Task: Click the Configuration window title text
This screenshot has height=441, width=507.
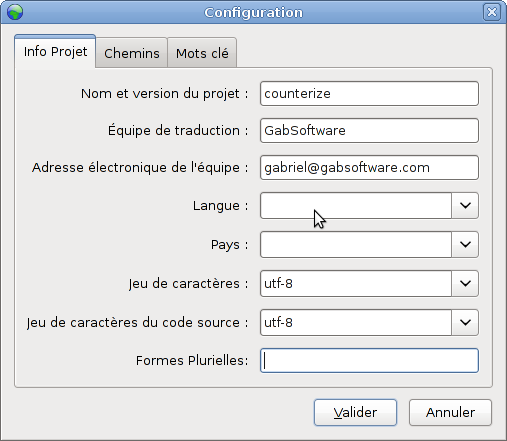Action: (x=254, y=13)
